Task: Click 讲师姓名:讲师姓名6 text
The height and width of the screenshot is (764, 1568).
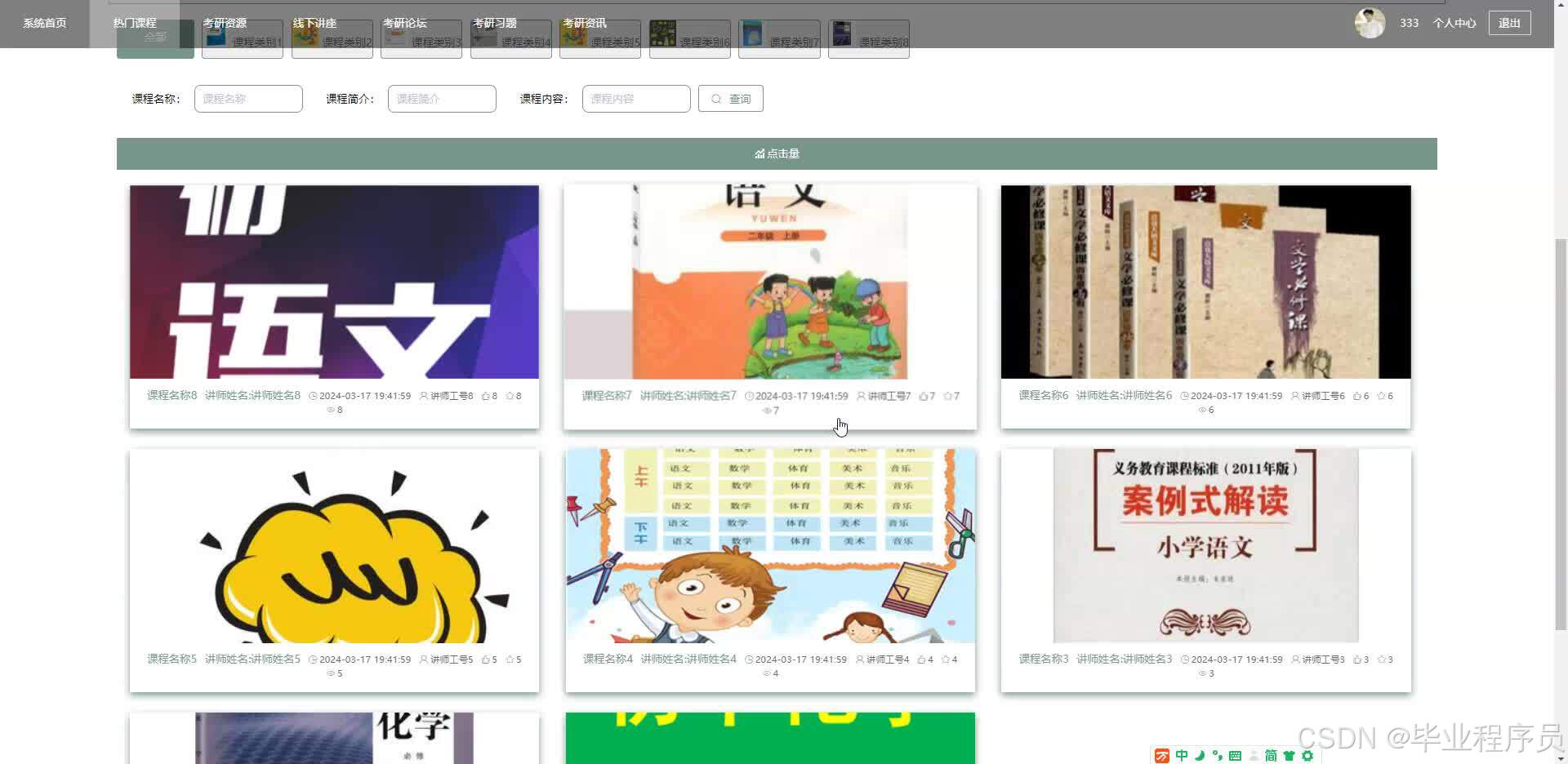Action: [1124, 395]
